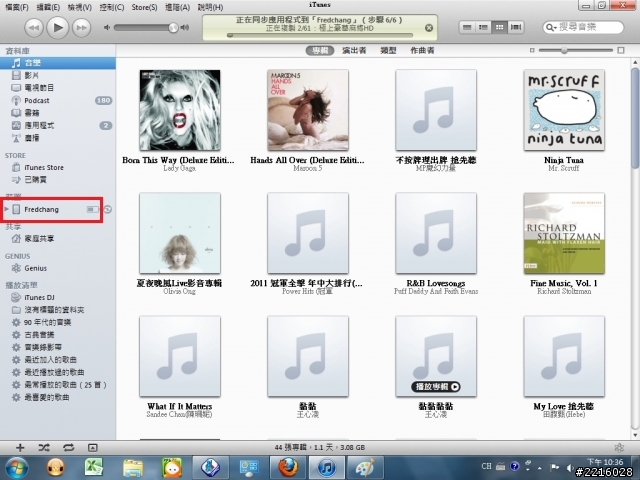This screenshot has height=480, width=640.
Task: Toggle repeat in the bottom bar
Action: [69, 448]
